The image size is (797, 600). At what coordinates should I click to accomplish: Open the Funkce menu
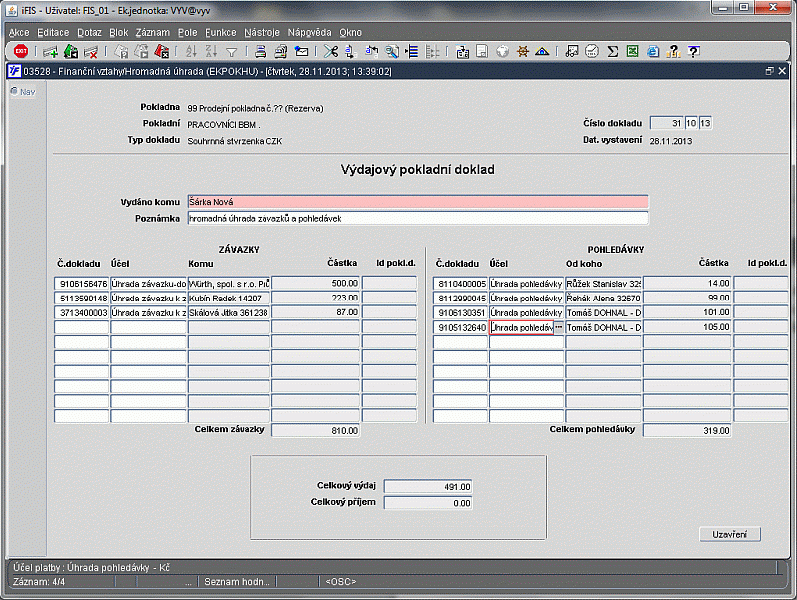click(221, 33)
